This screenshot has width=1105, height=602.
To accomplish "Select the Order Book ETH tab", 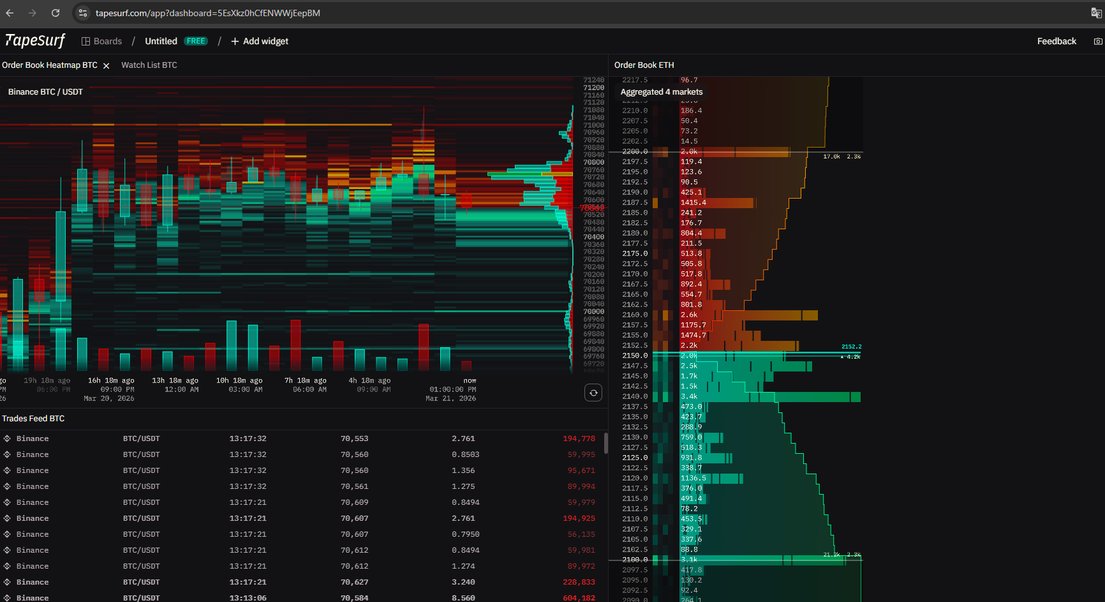I will click(x=644, y=65).
